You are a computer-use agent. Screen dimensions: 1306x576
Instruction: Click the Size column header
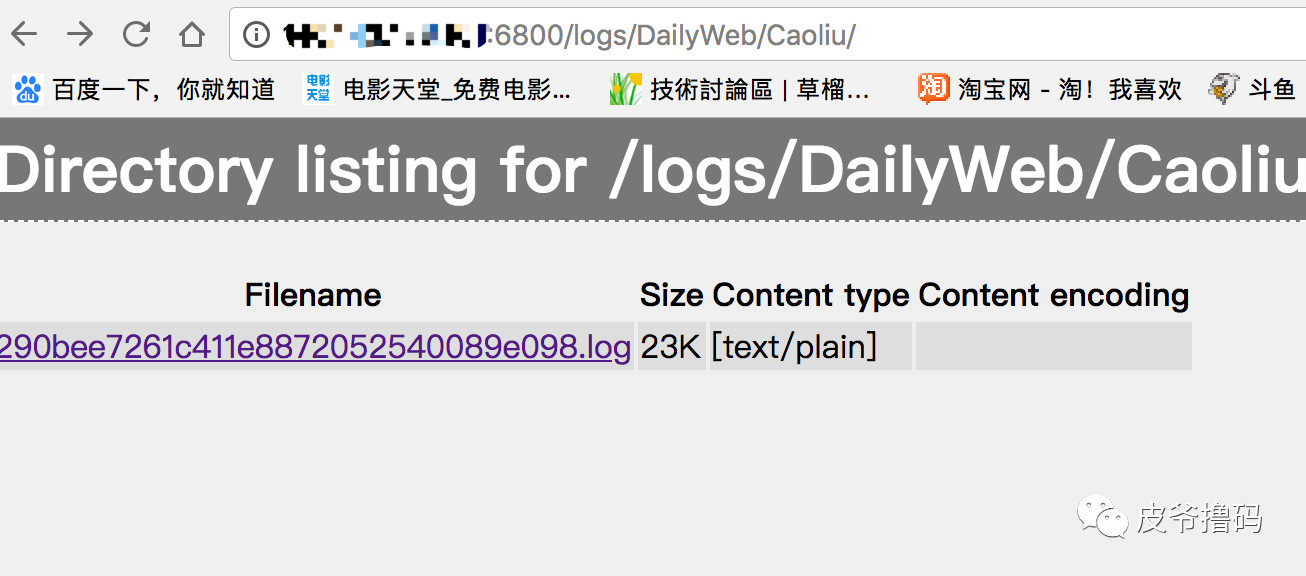(672, 295)
